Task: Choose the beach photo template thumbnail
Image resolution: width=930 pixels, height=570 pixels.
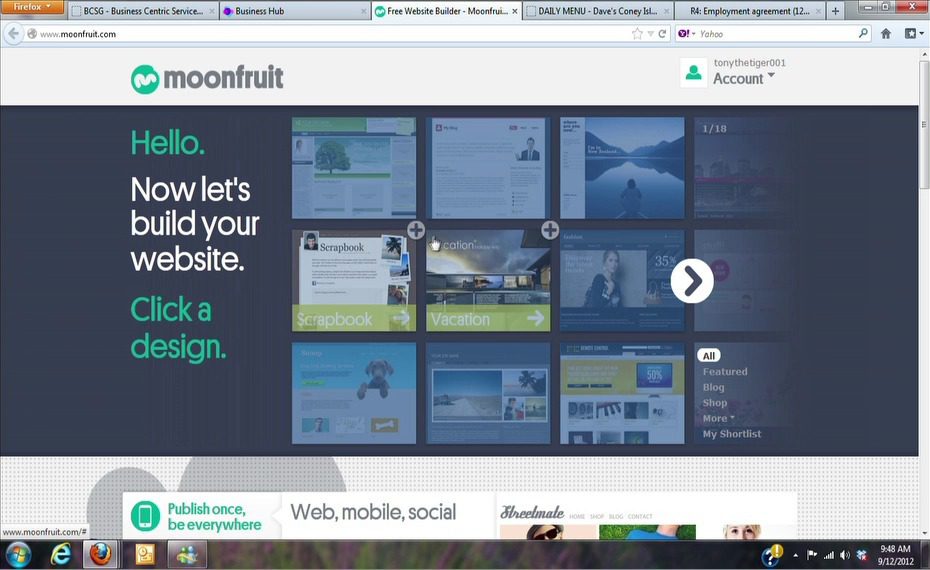Action: tap(488, 393)
